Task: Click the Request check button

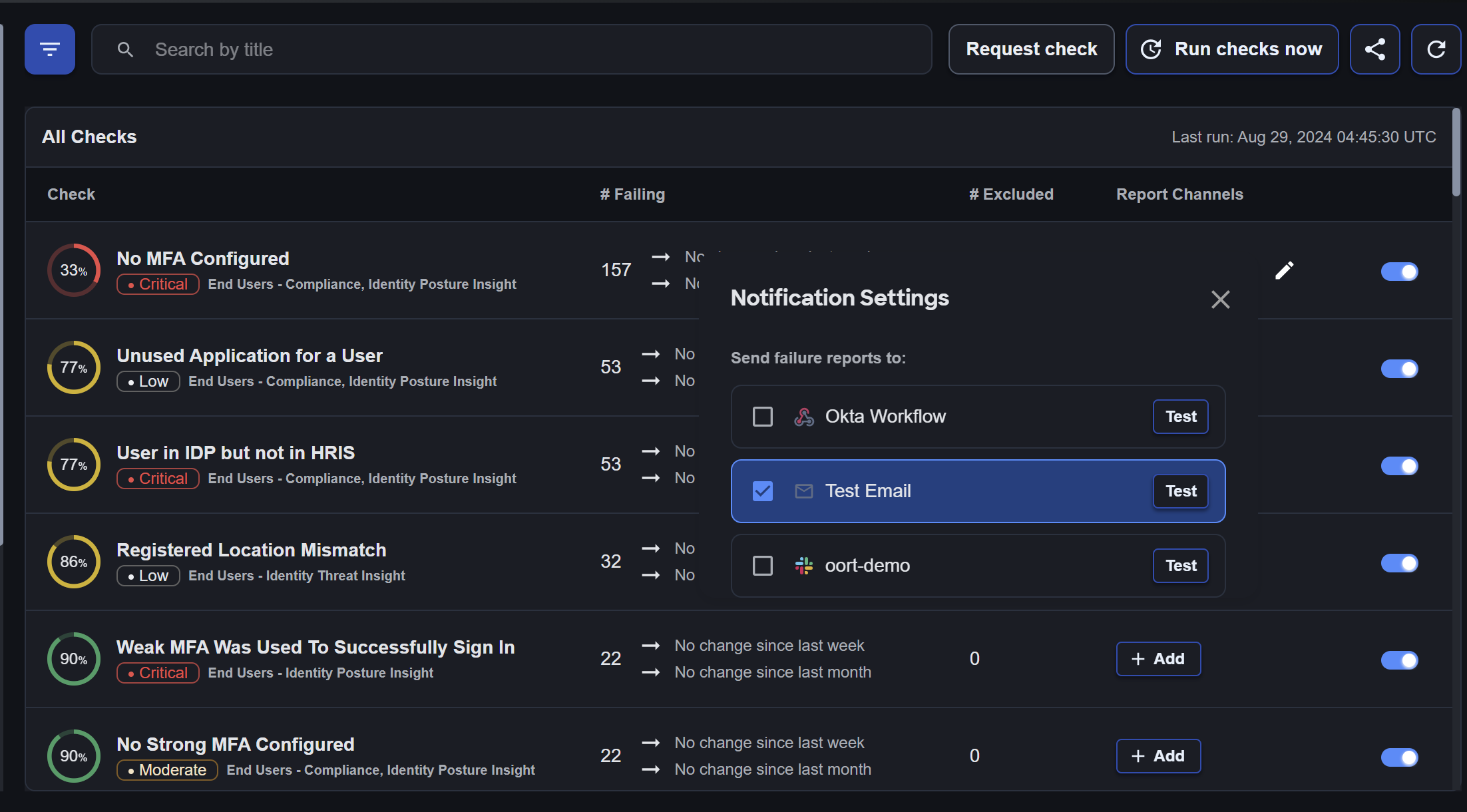Action: [x=1031, y=49]
